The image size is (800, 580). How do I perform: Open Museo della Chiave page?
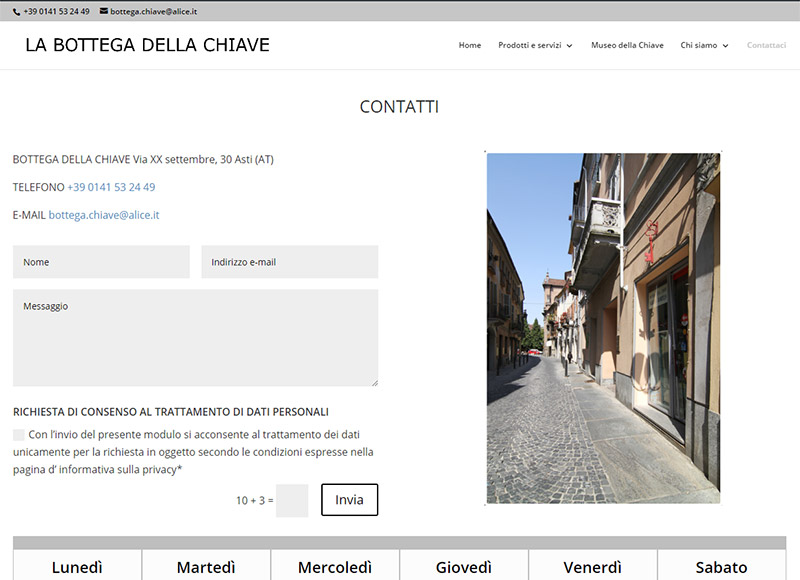(x=627, y=45)
